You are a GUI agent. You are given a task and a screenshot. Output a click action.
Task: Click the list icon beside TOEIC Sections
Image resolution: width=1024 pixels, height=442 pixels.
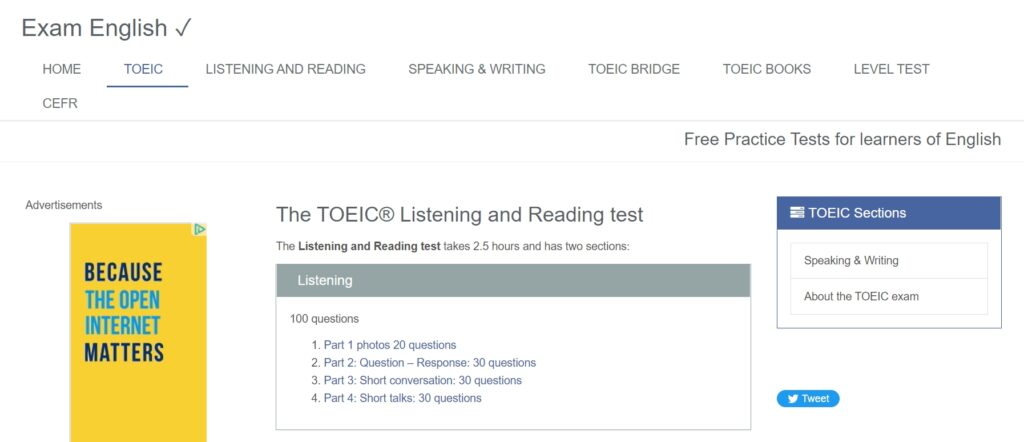pyautogui.click(x=797, y=213)
